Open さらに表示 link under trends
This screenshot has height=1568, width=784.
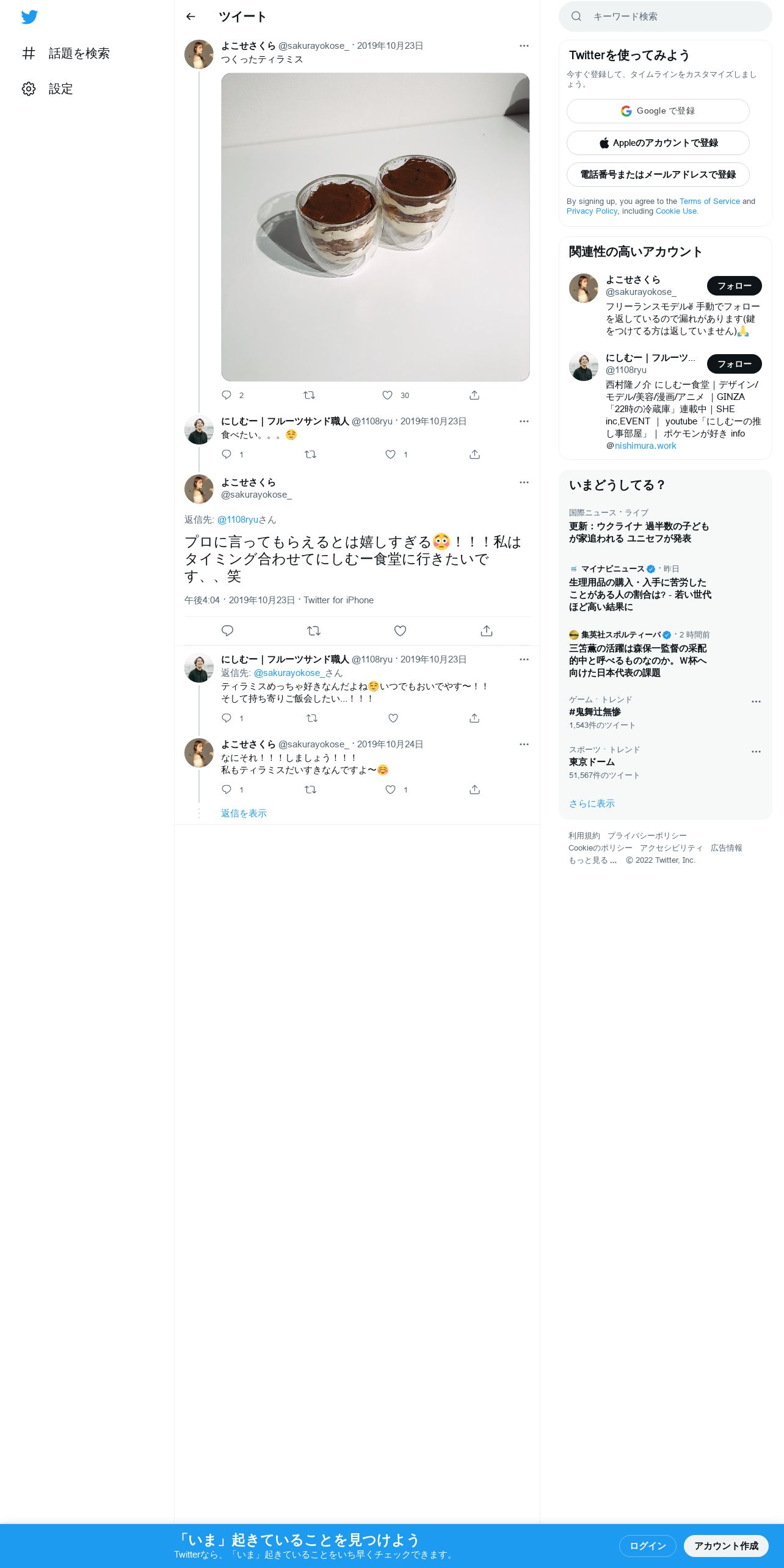592,804
